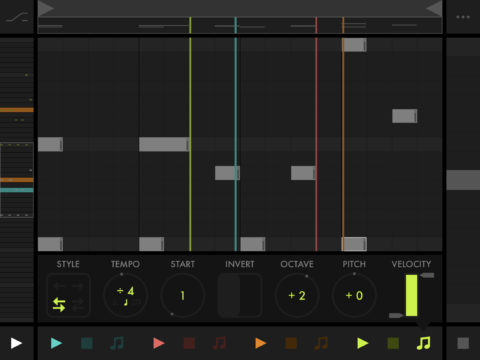
Task: Select the ping-pong arrows in STYLE
Action: click(59, 304)
